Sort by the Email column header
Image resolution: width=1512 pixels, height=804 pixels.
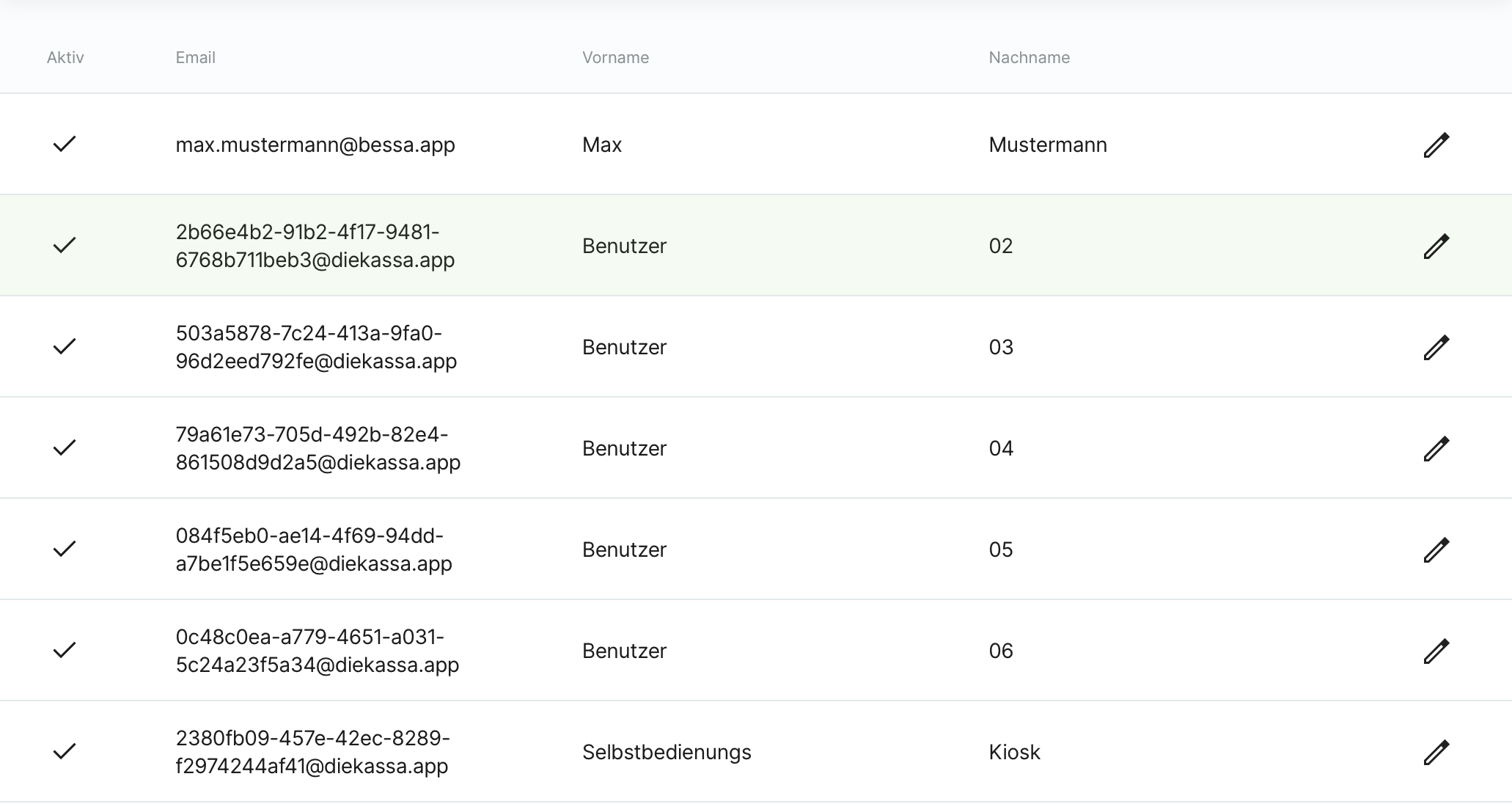click(x=195, y=57)
